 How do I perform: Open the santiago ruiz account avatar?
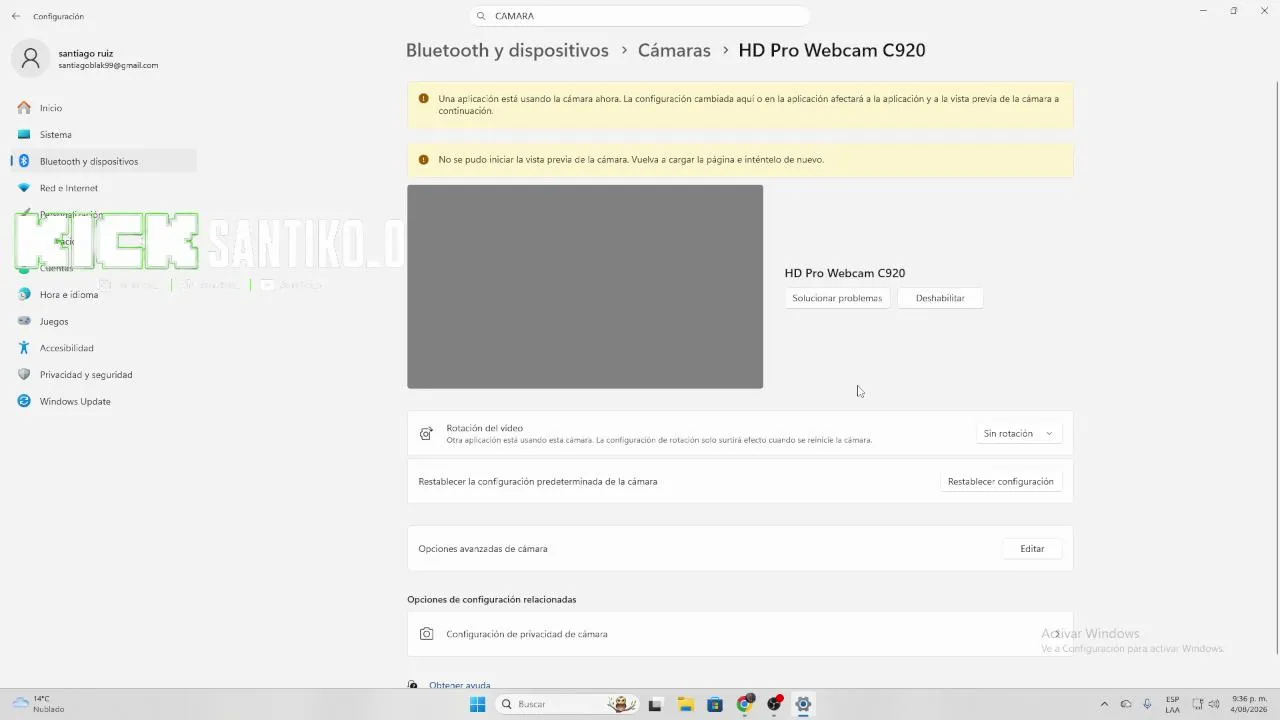31,59
